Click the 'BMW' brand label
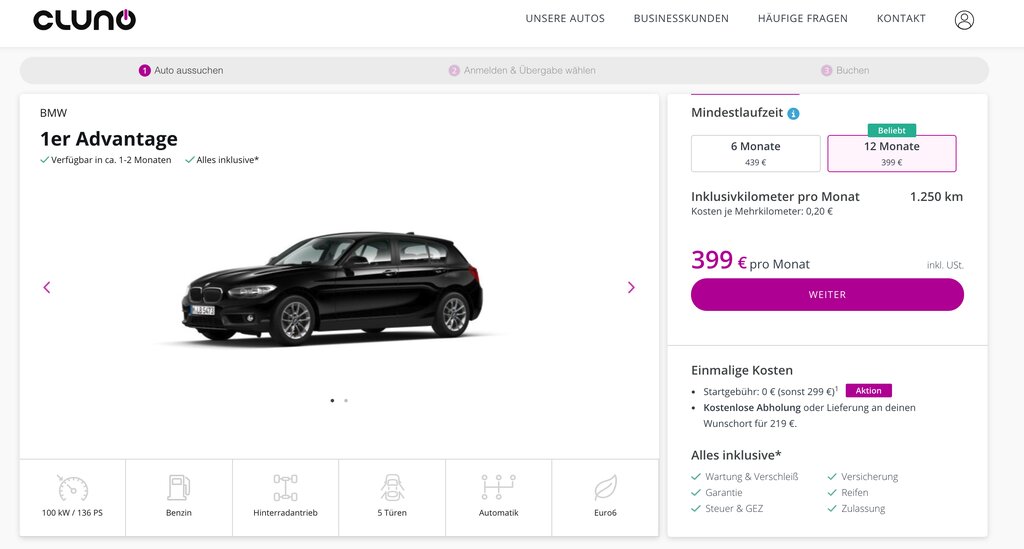Screen dimensions: 1024x549 point(54,113)
